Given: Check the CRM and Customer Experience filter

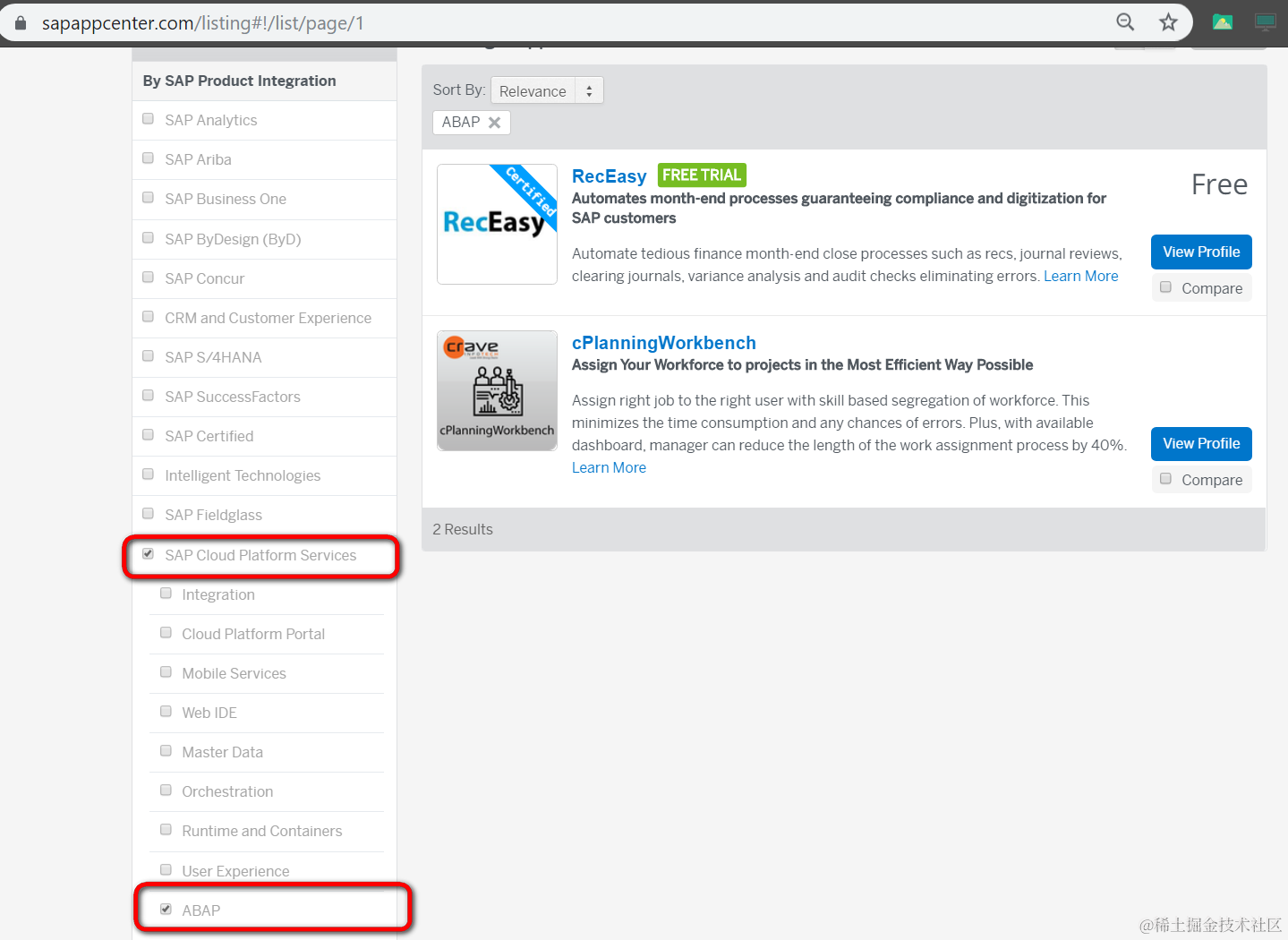Looking at the screenshot, I should coord(149,317).
